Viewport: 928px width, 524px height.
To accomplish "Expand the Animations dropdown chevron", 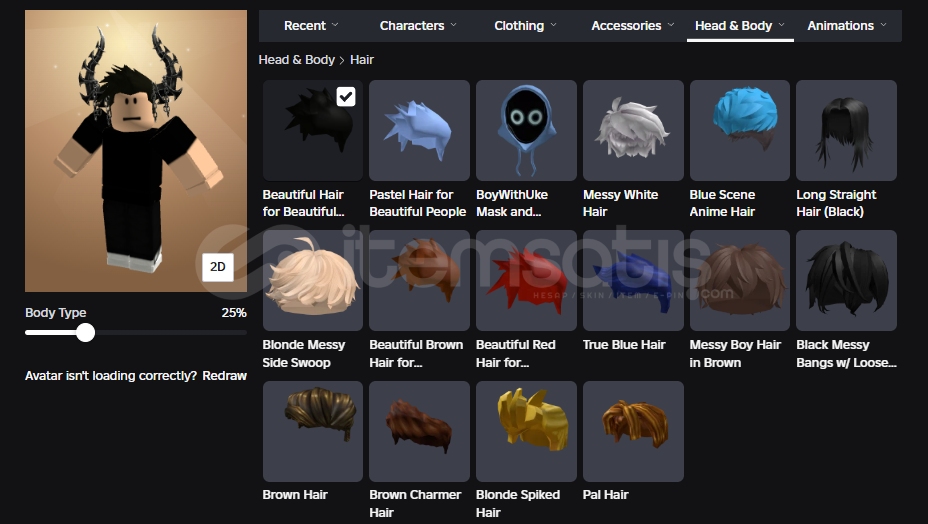I will coord(884,25).
